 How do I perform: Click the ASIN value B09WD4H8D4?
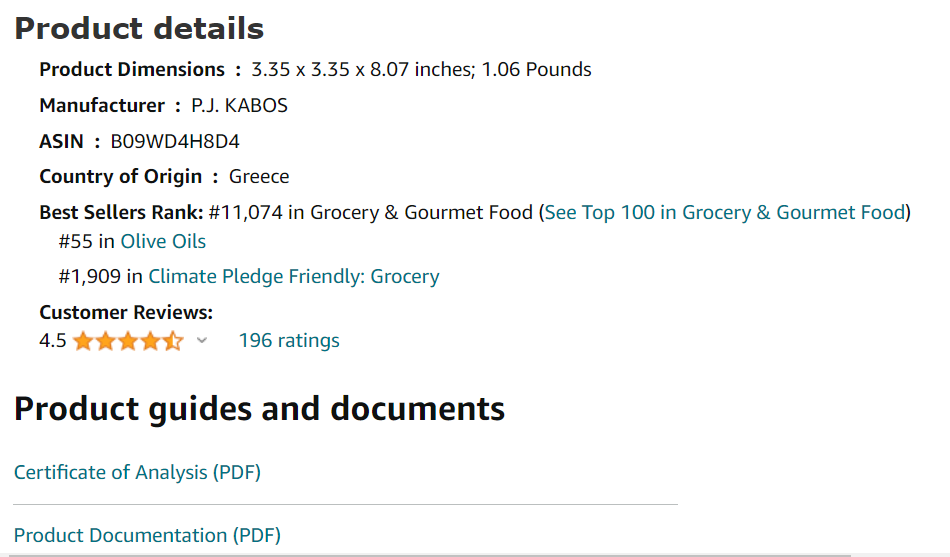[x=174, y=141]
